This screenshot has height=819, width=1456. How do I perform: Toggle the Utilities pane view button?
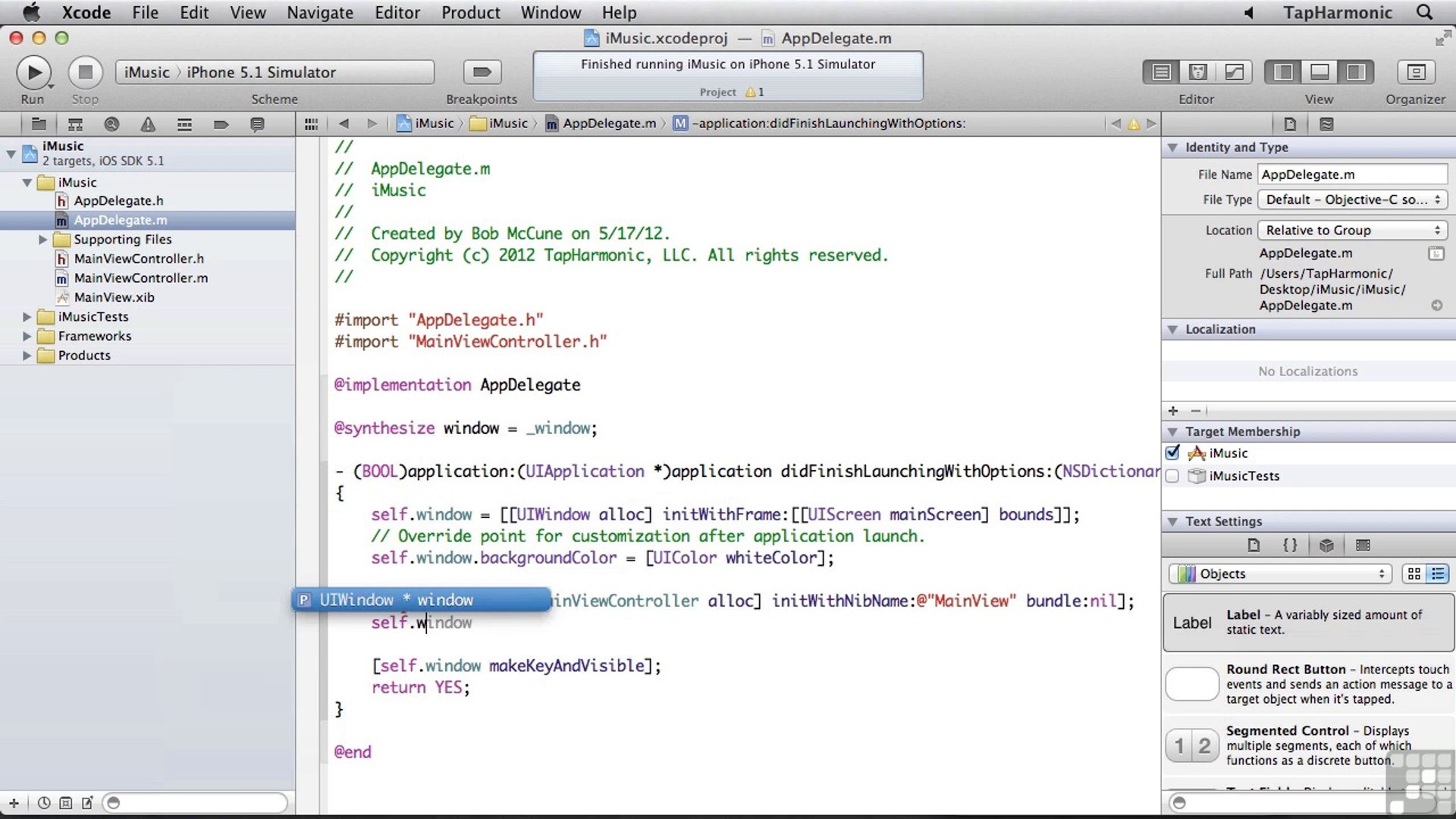[1356, 72]
